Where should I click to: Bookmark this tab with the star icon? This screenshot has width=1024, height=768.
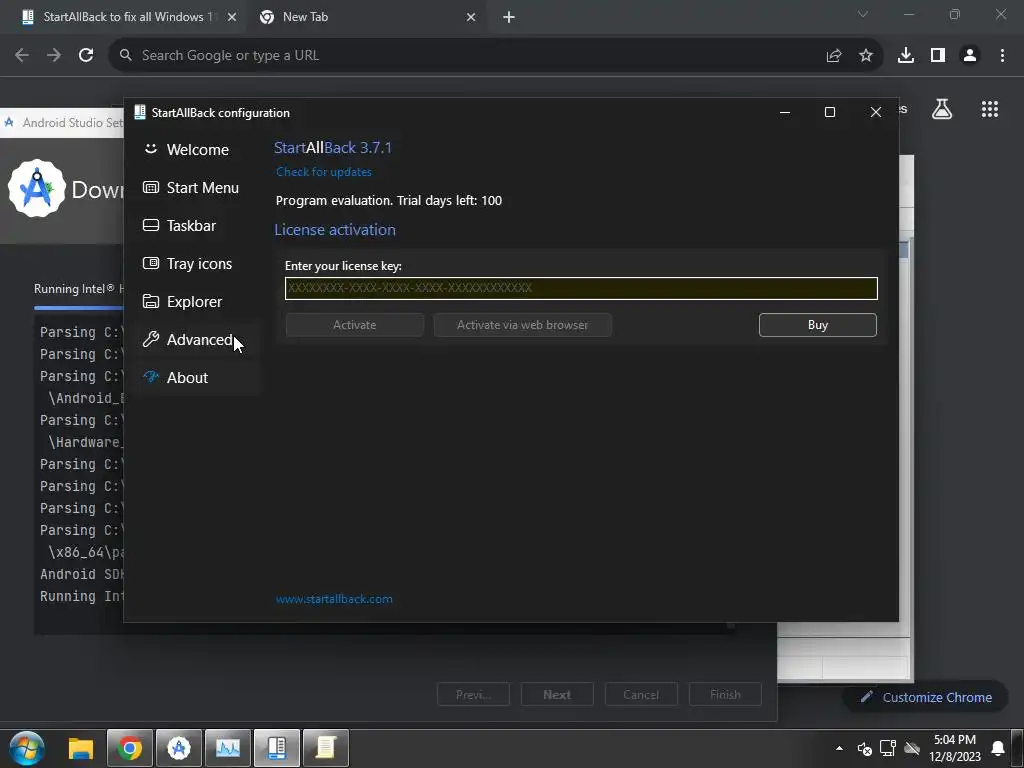pos(866,56)
